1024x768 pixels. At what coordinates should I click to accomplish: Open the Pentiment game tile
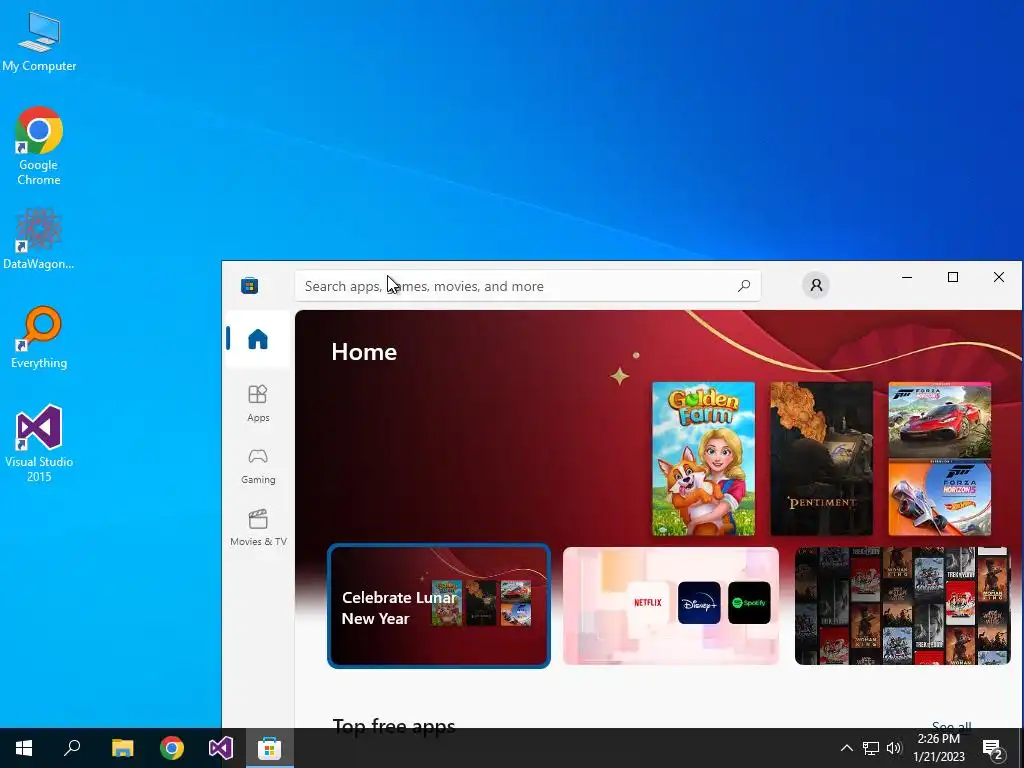(822, 458)
